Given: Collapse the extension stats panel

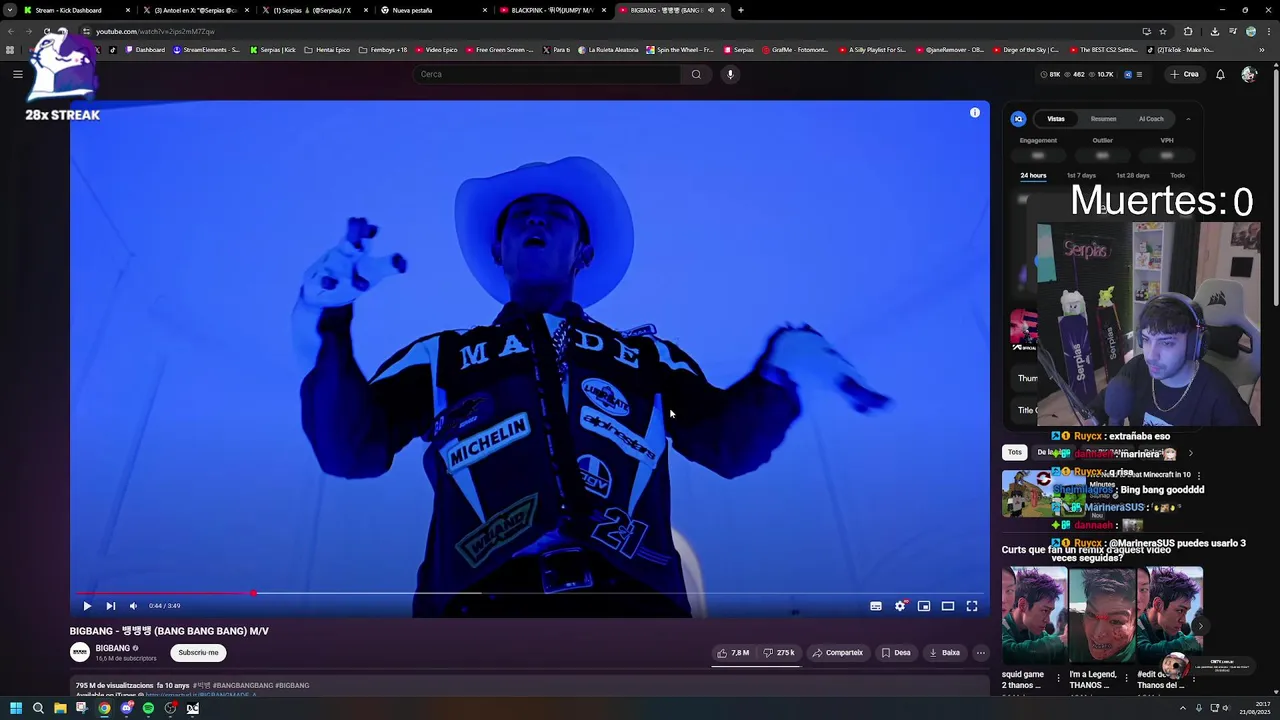Looking at the screenshot, I should (x=1188, y=119).
